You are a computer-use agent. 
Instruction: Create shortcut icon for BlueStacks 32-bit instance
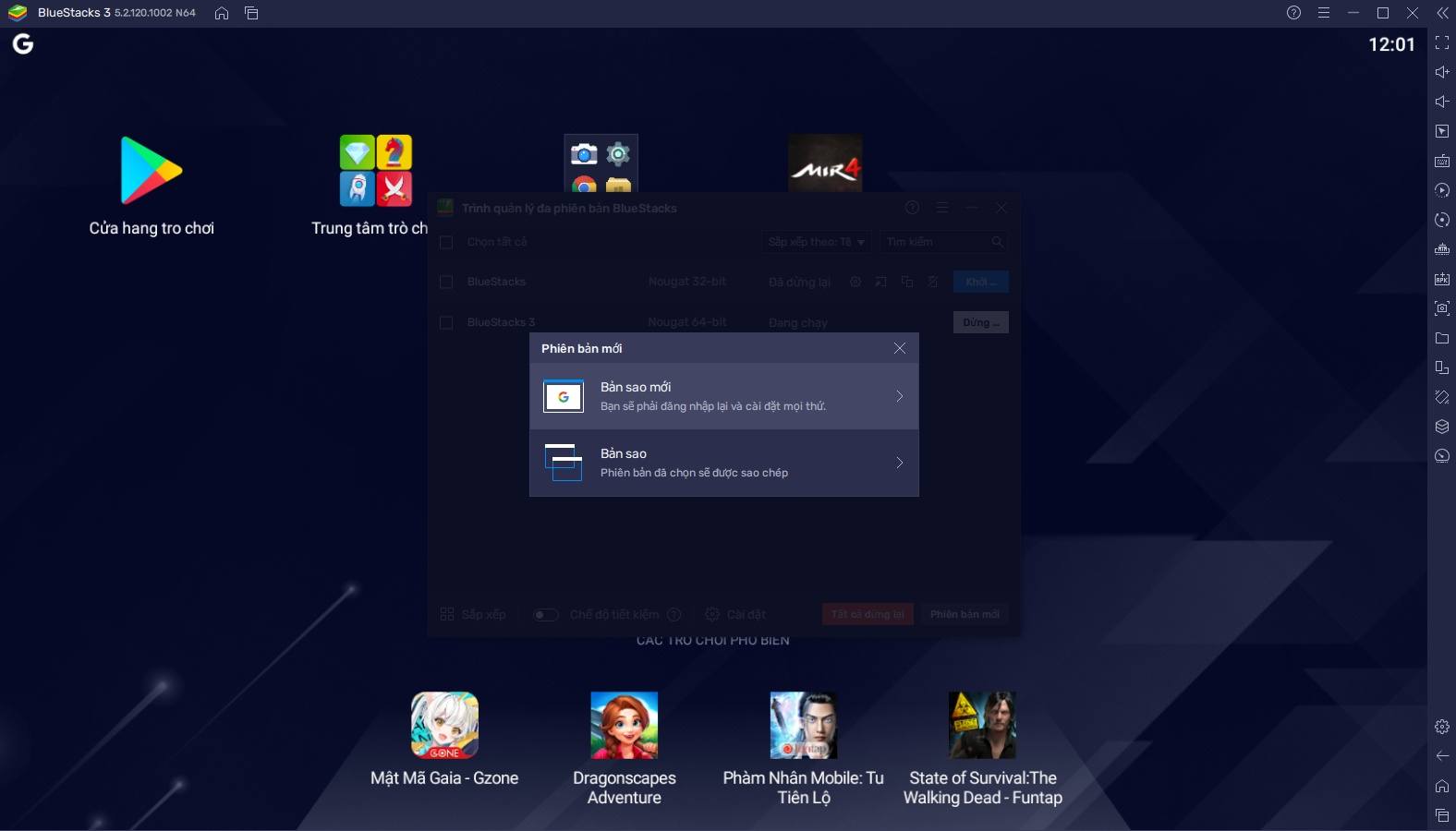click(881, 282)
